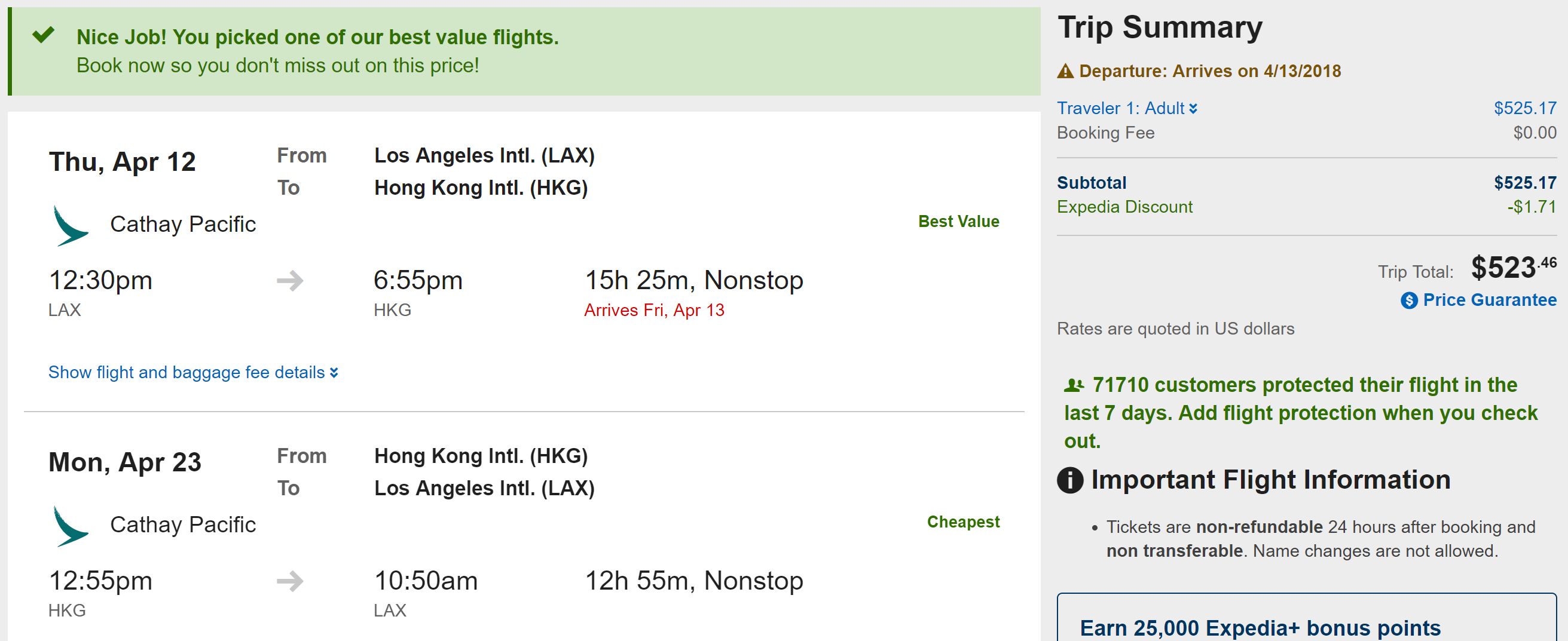Click the warning triangle next to Departure notice
Viewport: 1568px width, 641px height.
coord(1065,72)
